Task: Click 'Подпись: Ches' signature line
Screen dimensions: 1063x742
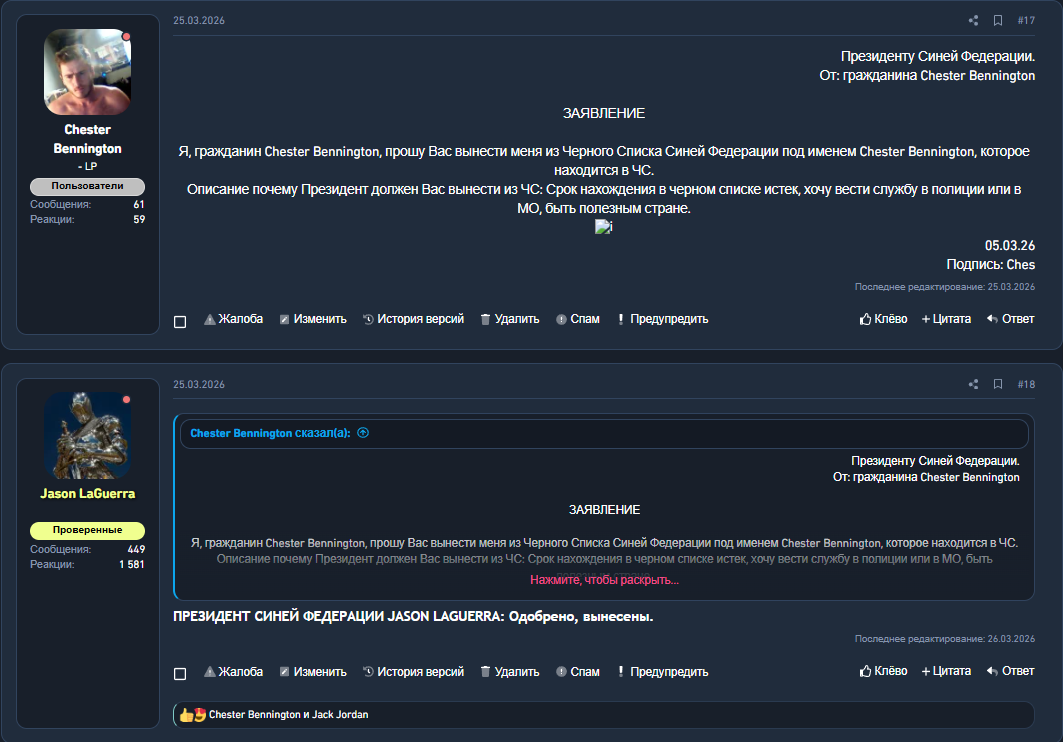Action: coord(990,265)
